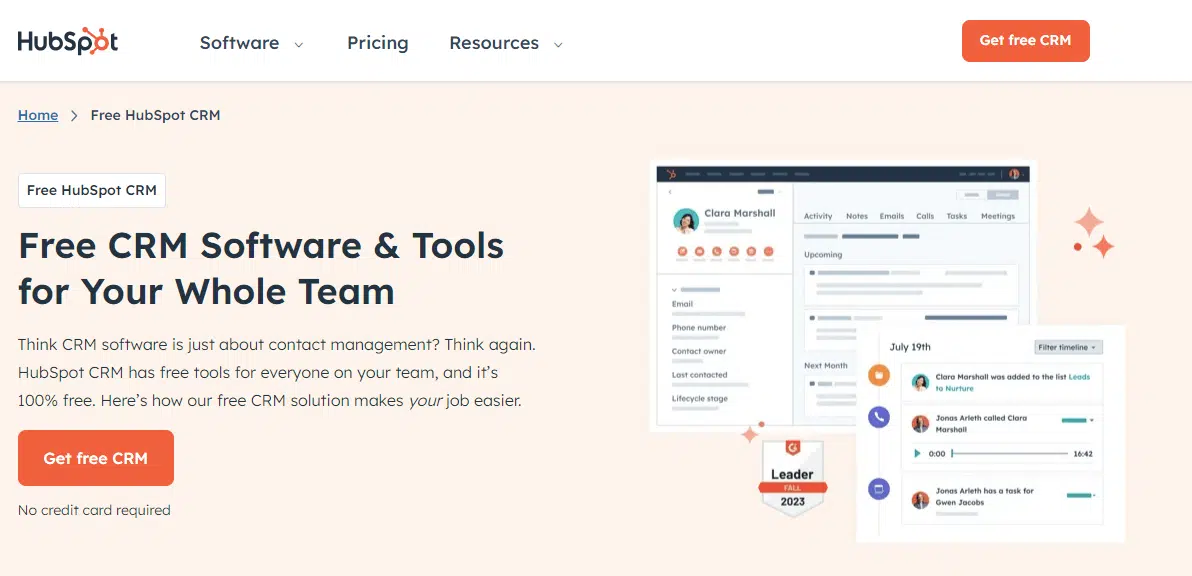
Task: Click the HubSpot sprocket icon in preview
Action: [x=671, y=174]
